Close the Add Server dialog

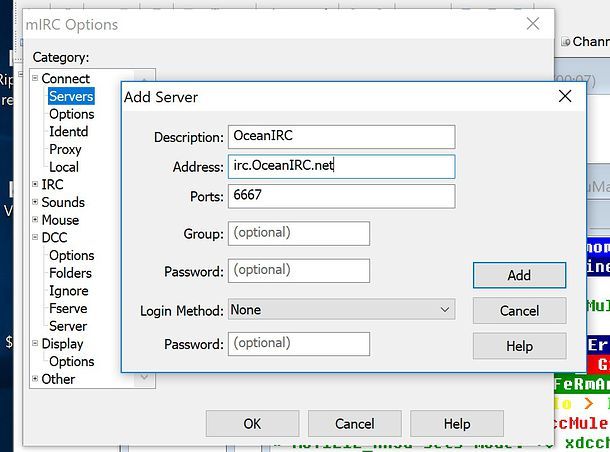click(x=565, y=96)
